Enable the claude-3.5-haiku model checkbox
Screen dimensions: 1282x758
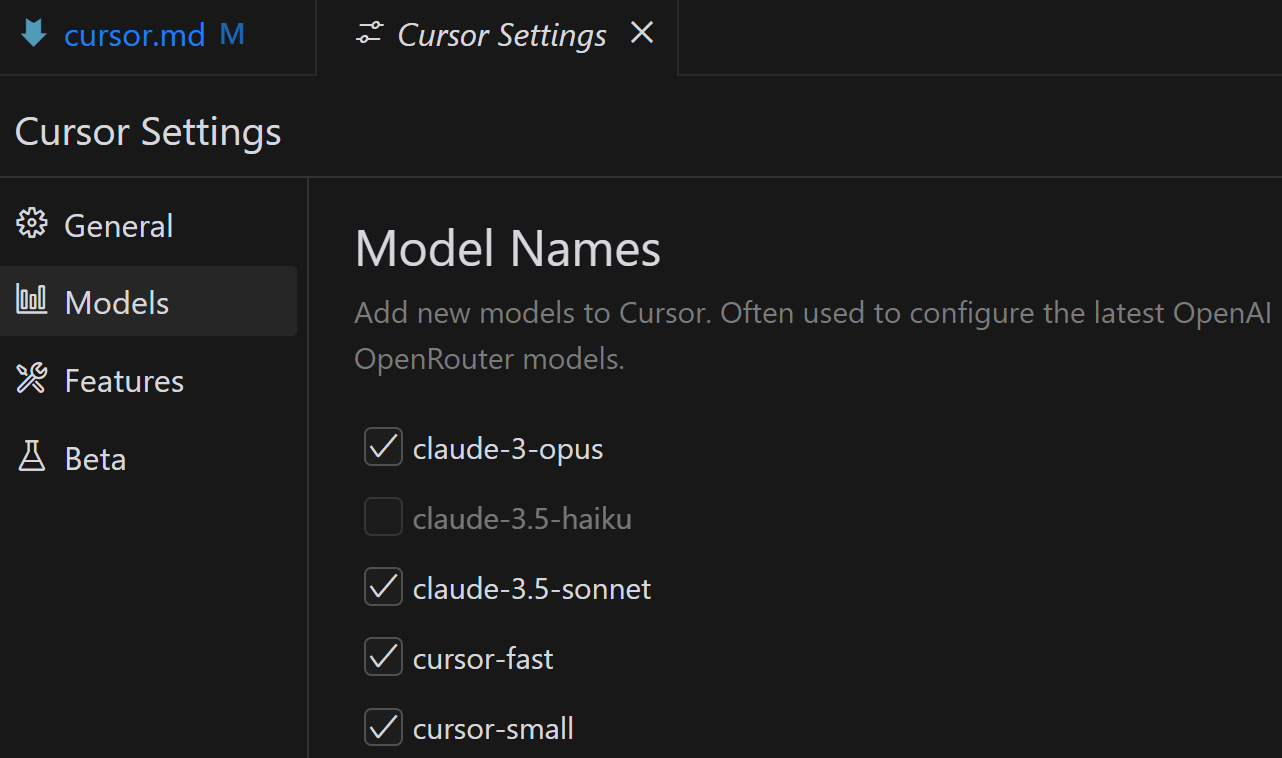click(383, 518)
